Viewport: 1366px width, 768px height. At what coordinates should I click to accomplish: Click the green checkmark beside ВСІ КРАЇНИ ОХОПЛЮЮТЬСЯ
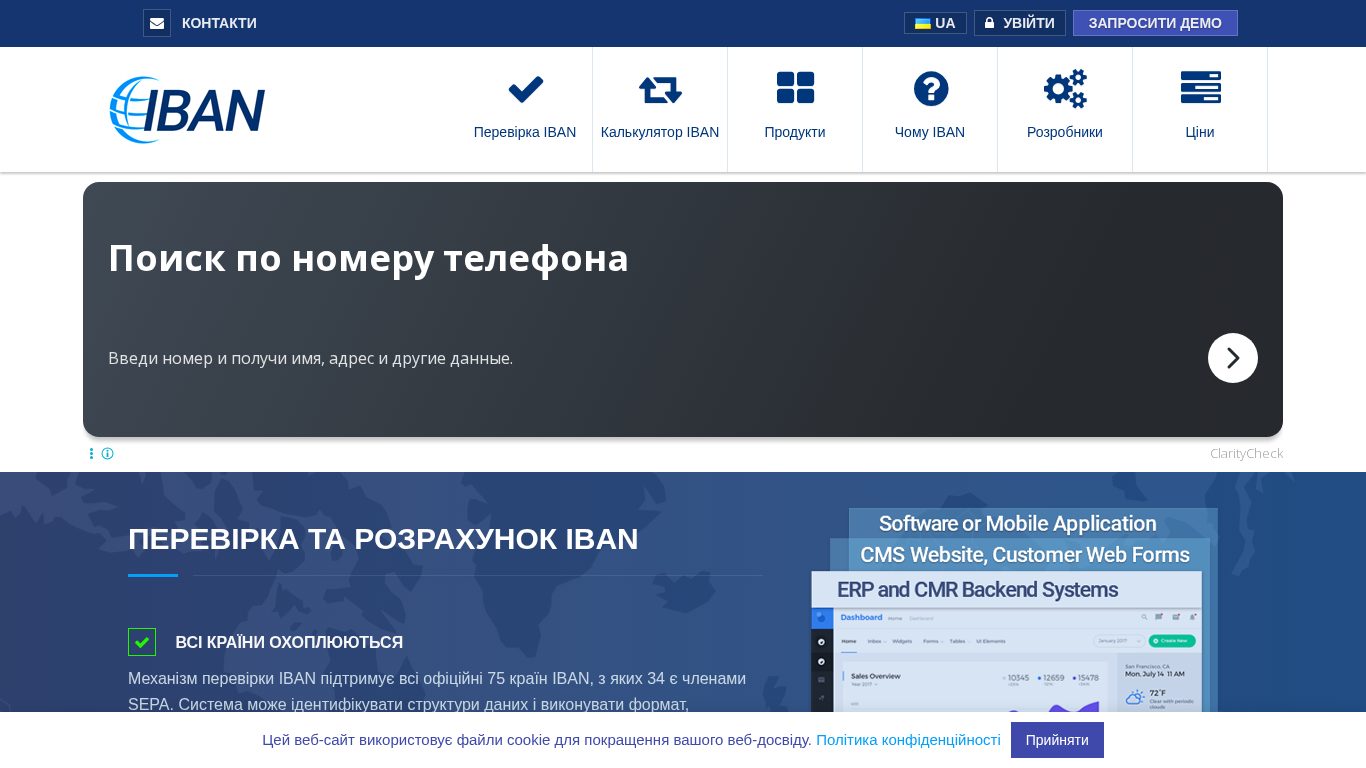[142, 642]
